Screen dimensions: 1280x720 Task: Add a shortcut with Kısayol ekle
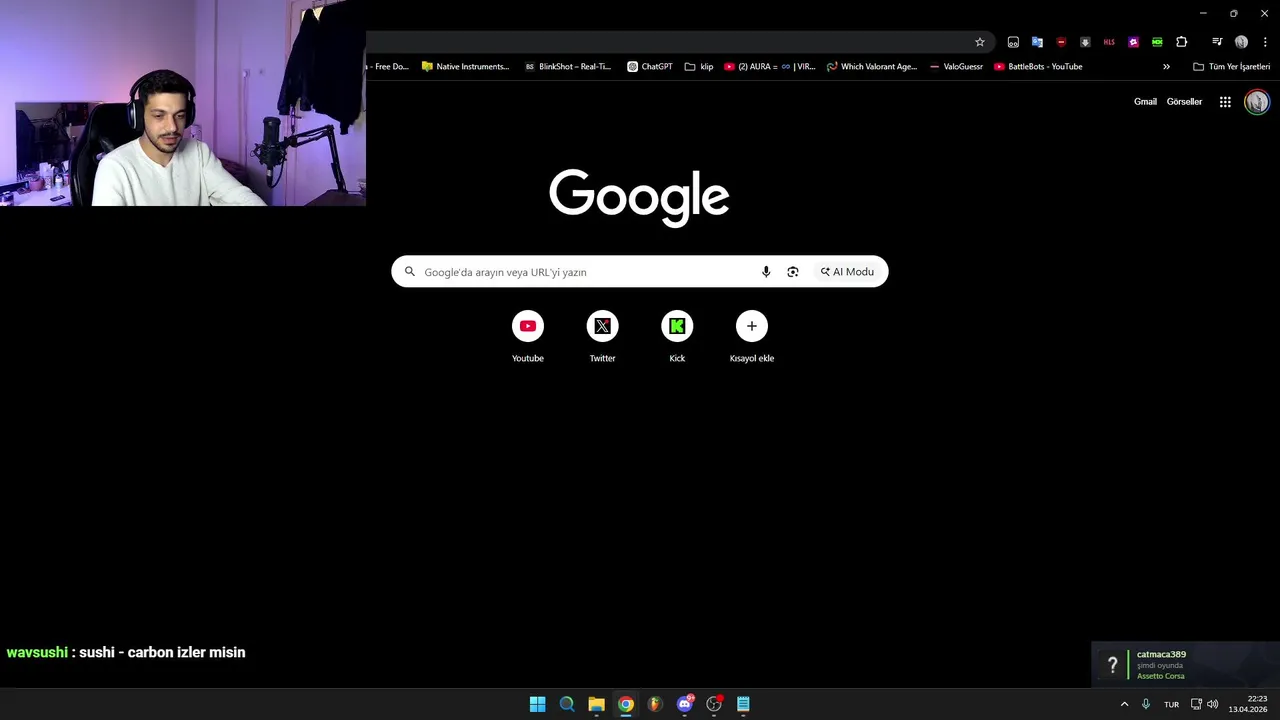[x=752, y=338]
